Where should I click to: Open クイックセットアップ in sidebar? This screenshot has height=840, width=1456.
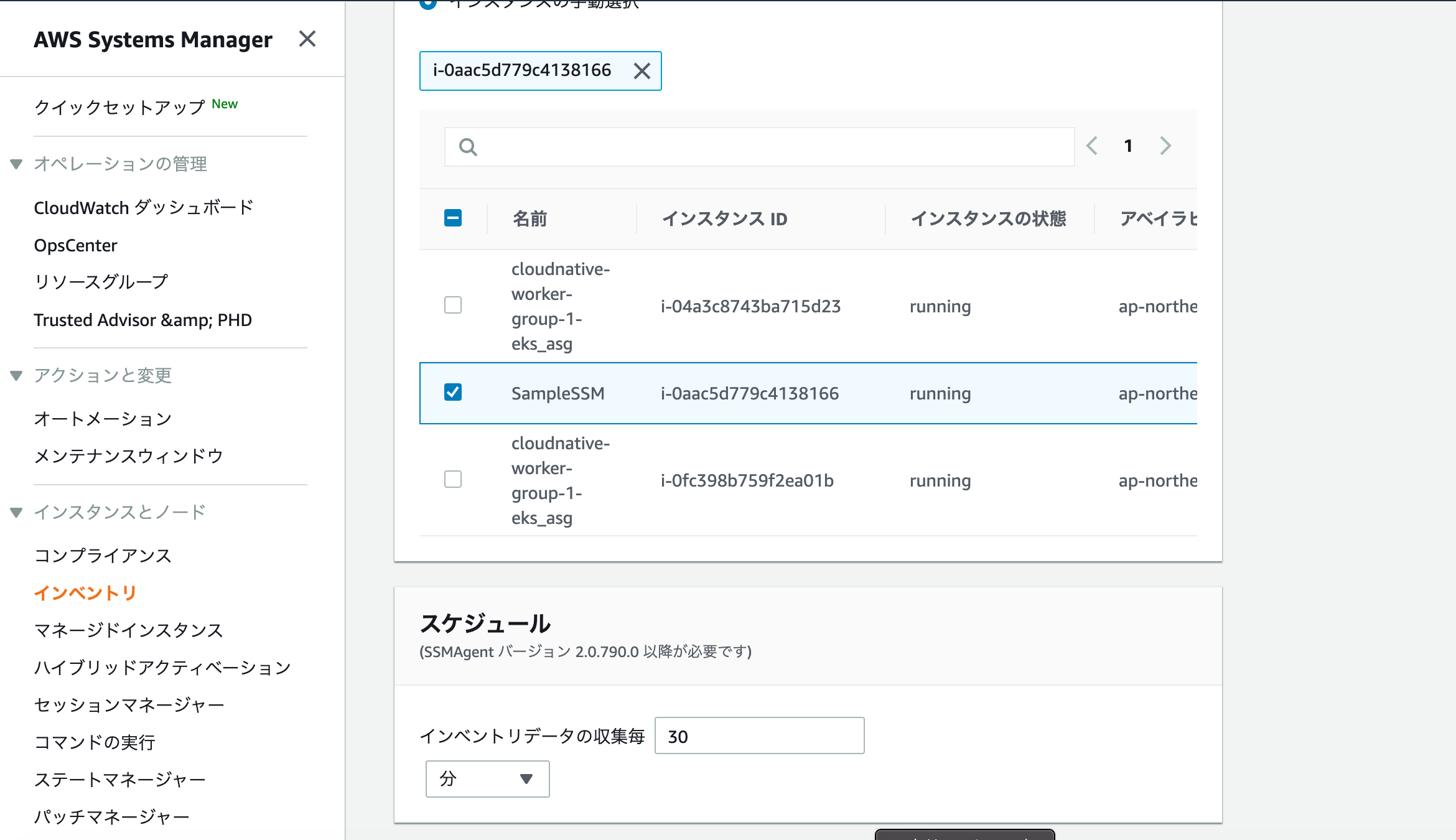[x=119, y=107]
